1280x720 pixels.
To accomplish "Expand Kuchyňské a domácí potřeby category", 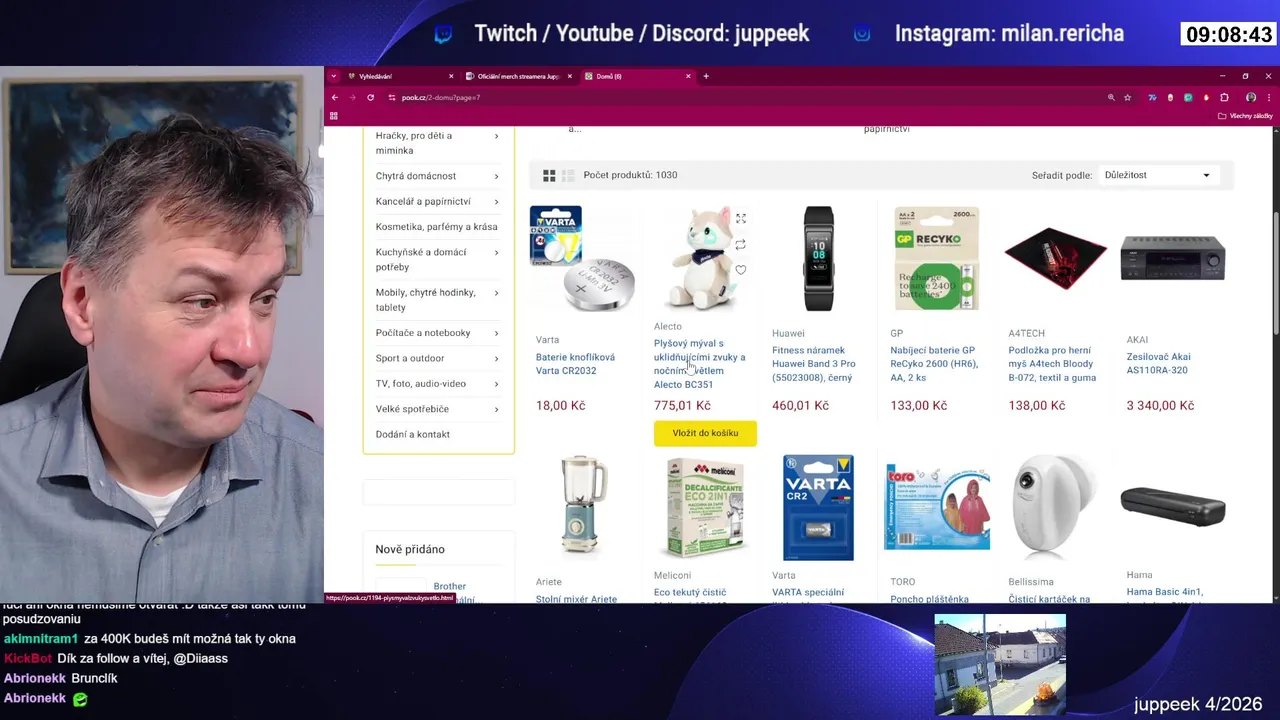I will coord(496,252).
